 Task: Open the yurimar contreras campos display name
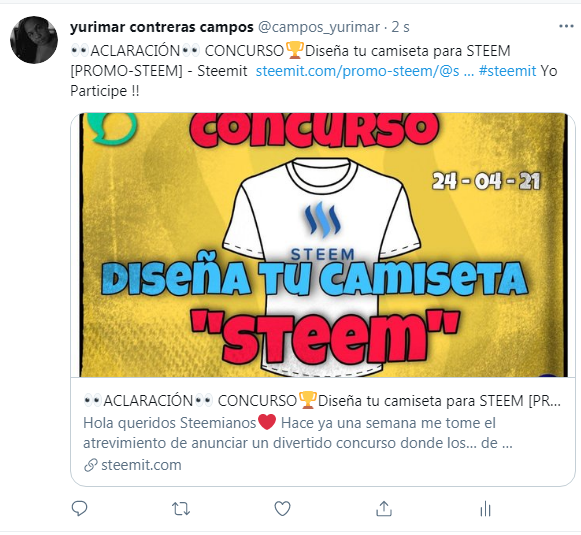[x=162, y=27]
